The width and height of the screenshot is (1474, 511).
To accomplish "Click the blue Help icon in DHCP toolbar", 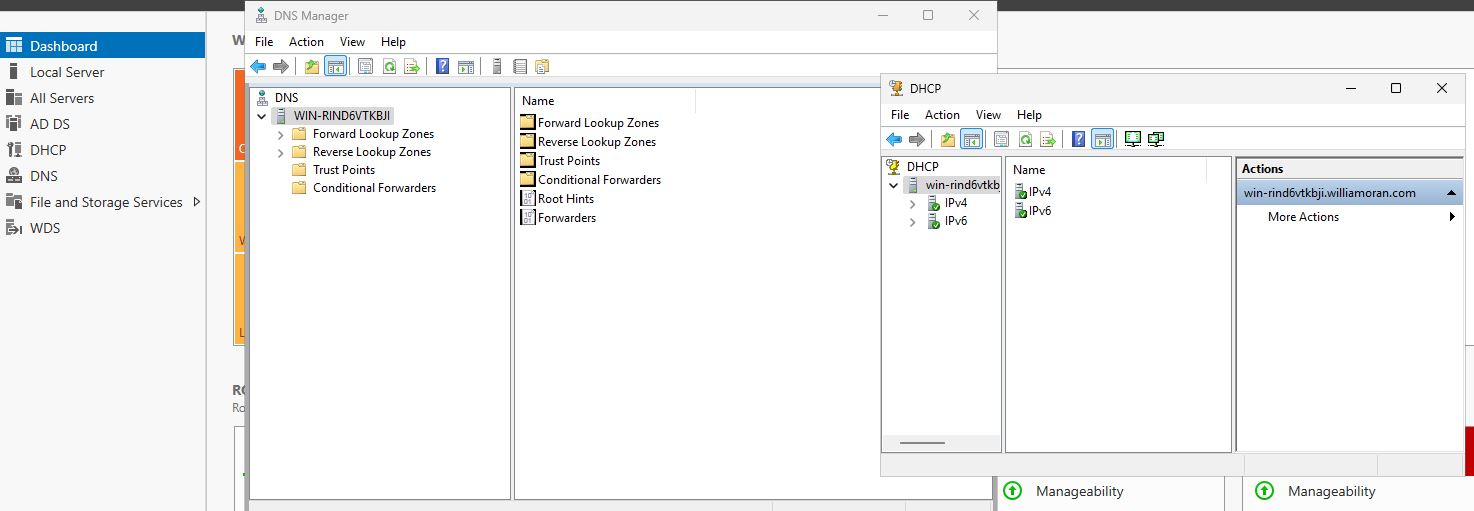I will (x=1078, y=139).
